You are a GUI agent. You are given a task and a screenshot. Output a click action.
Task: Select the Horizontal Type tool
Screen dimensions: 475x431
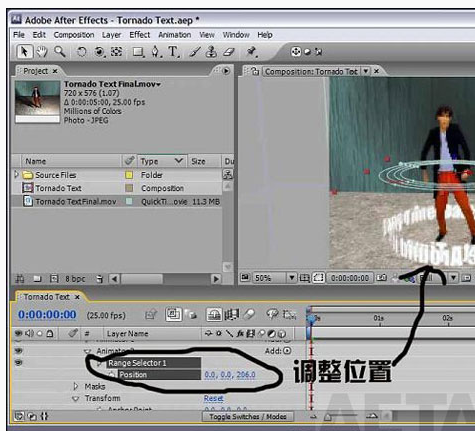click(x=173, y=52)
